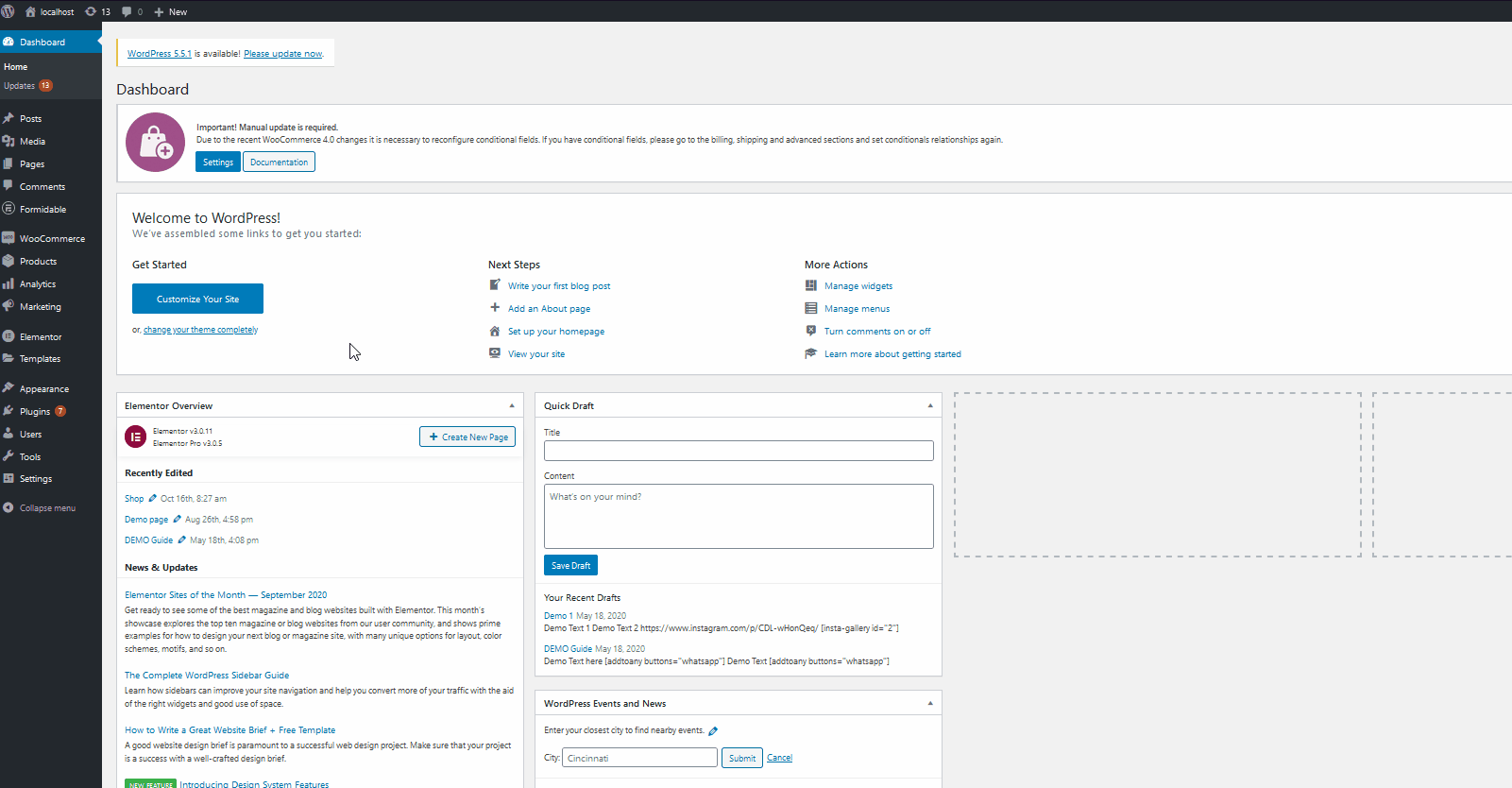This screenshot has width=1512, height=788.
Task: Open WordPress 5.5.1 link
Action: pyautogui.click(x=160, y=54)
